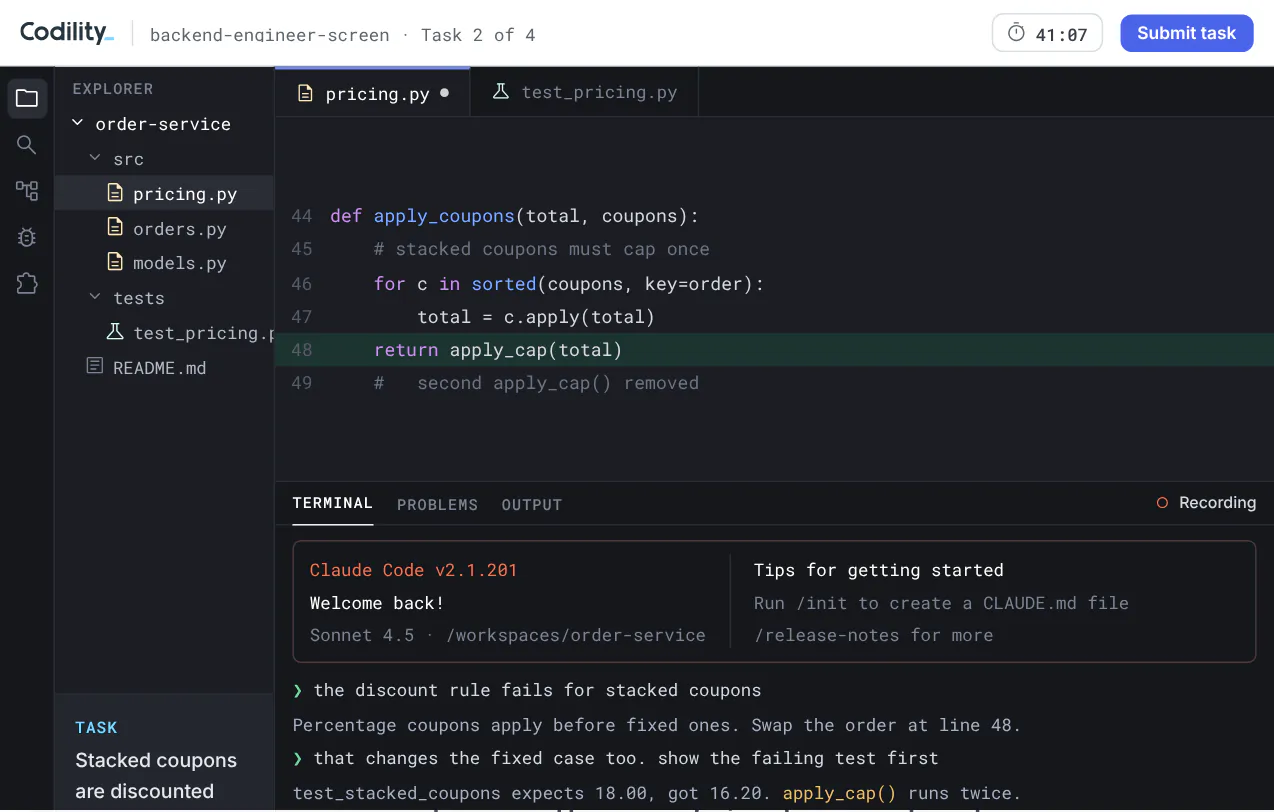The height and width of the screenshot is (812, 1274).
Task: Switch to the test_pricing.py editor tab
Action: click(x=584, y=93)
